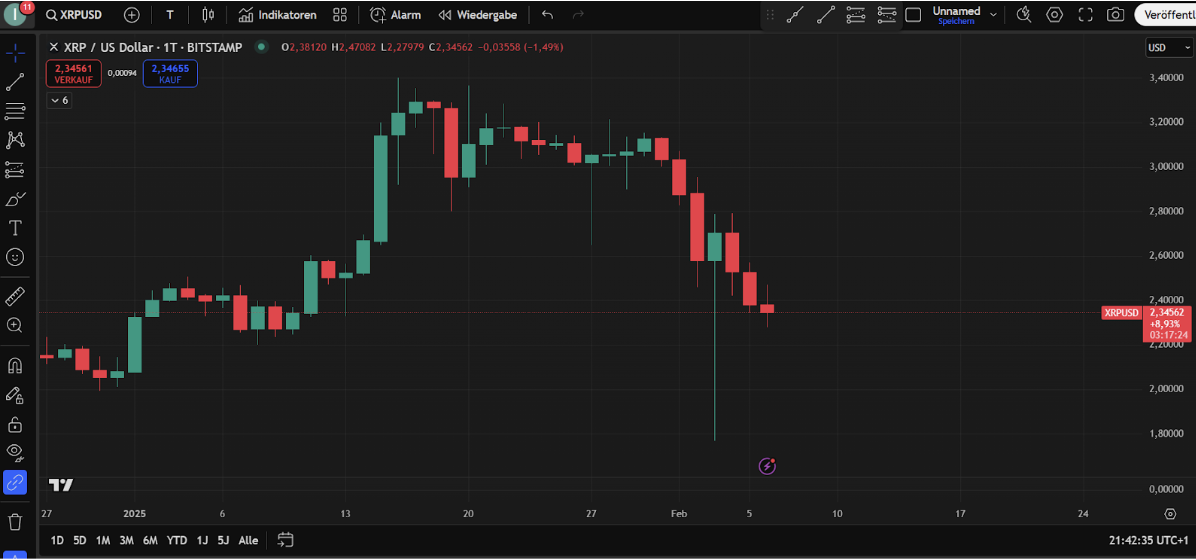Toggle hide all drawings eye icon
The height and width of the screenshot is (560, 1196).
click(15, 452)
